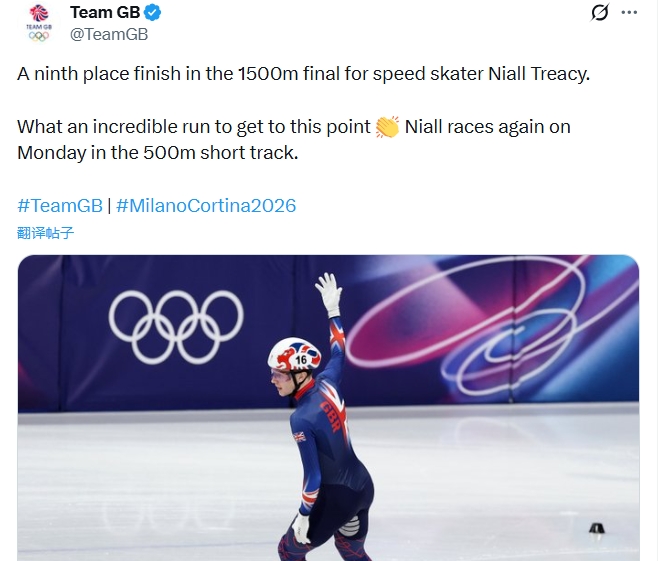This screenshot has height=561, width=670.
Task: Click the skater's raised white glove
Action: click(328, 293)
